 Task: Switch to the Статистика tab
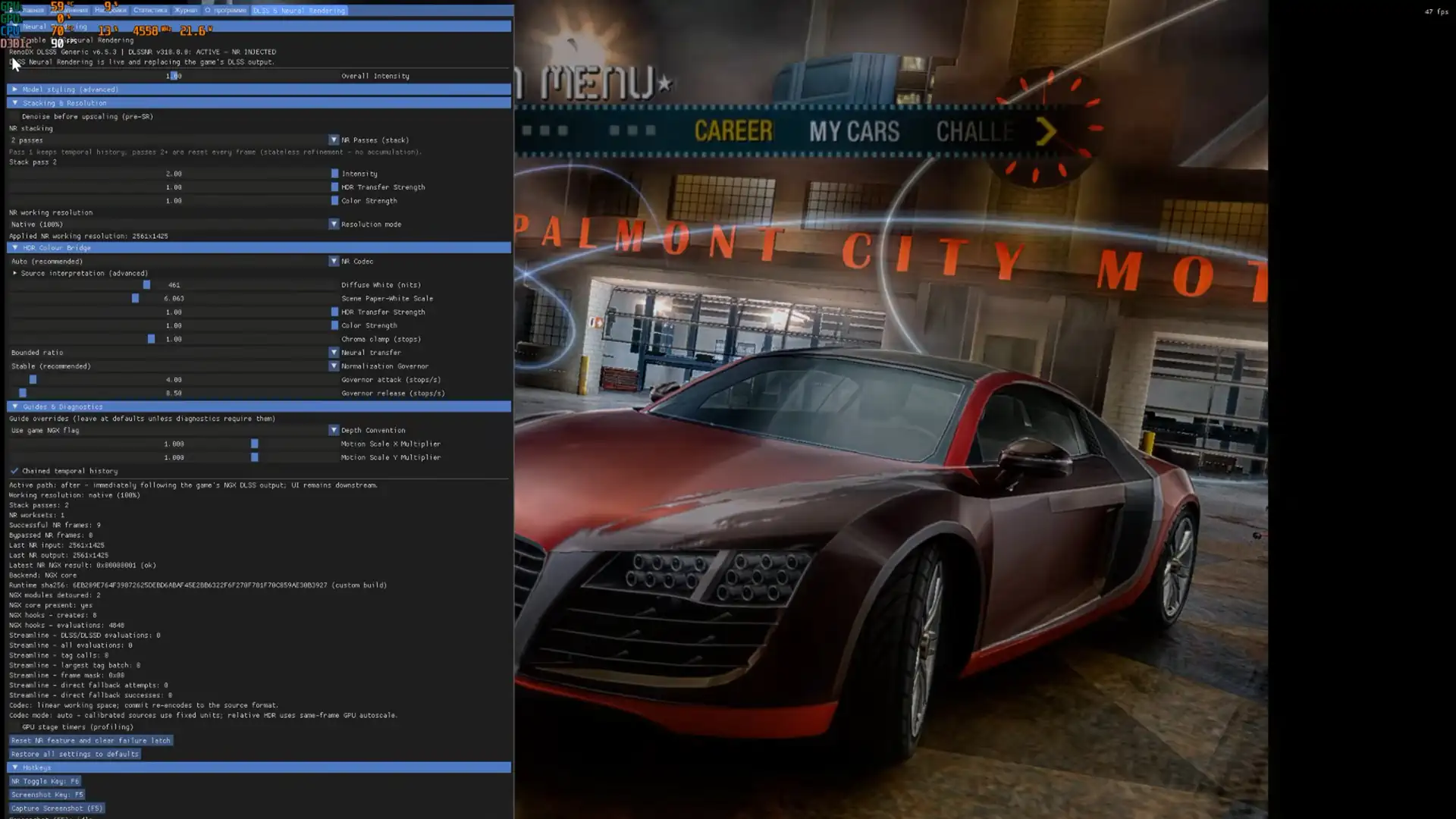(150, 11)
